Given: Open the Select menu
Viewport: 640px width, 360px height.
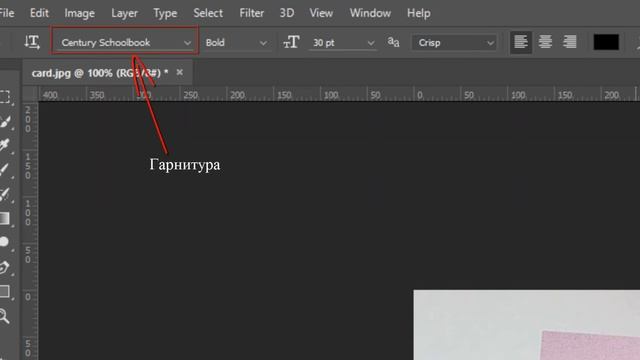Looking at the screenshot, I should [x=208, y=13].
